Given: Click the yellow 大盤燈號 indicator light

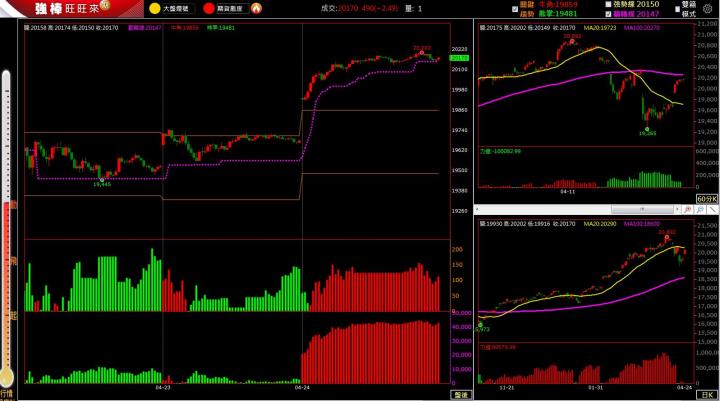Looking at the screenshot, I should [x=153, y=8].
